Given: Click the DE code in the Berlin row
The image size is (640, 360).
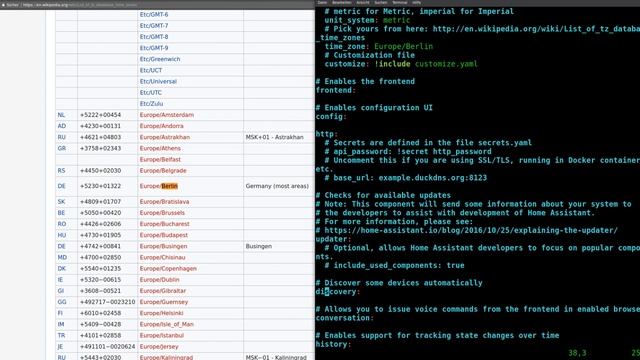Looking at the screenshot, I should click(61, 186).
